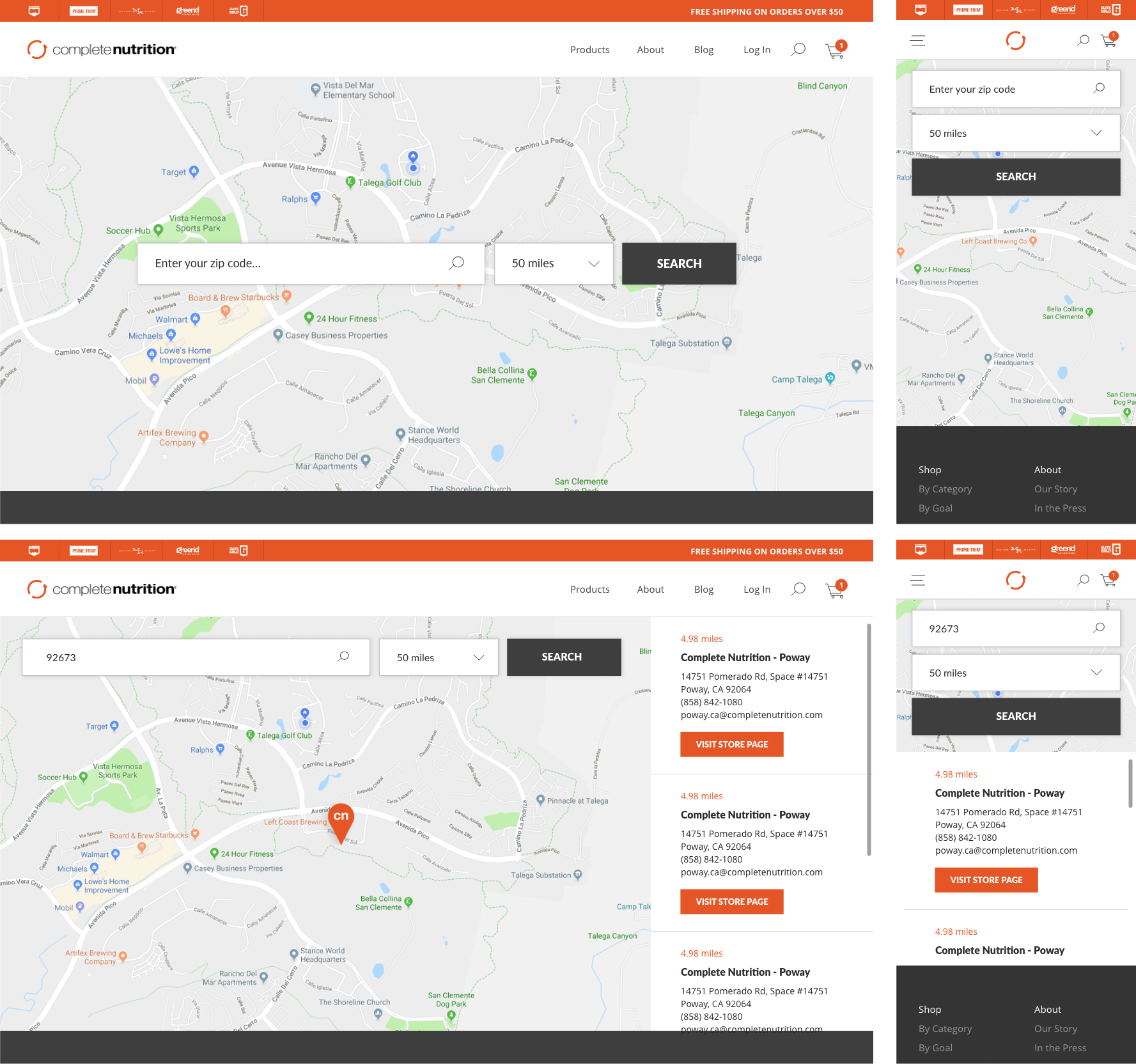Open Blog in desktop empty-search page navigation
Viewport: 1136px width, 1064px height.
pos(703,50)
